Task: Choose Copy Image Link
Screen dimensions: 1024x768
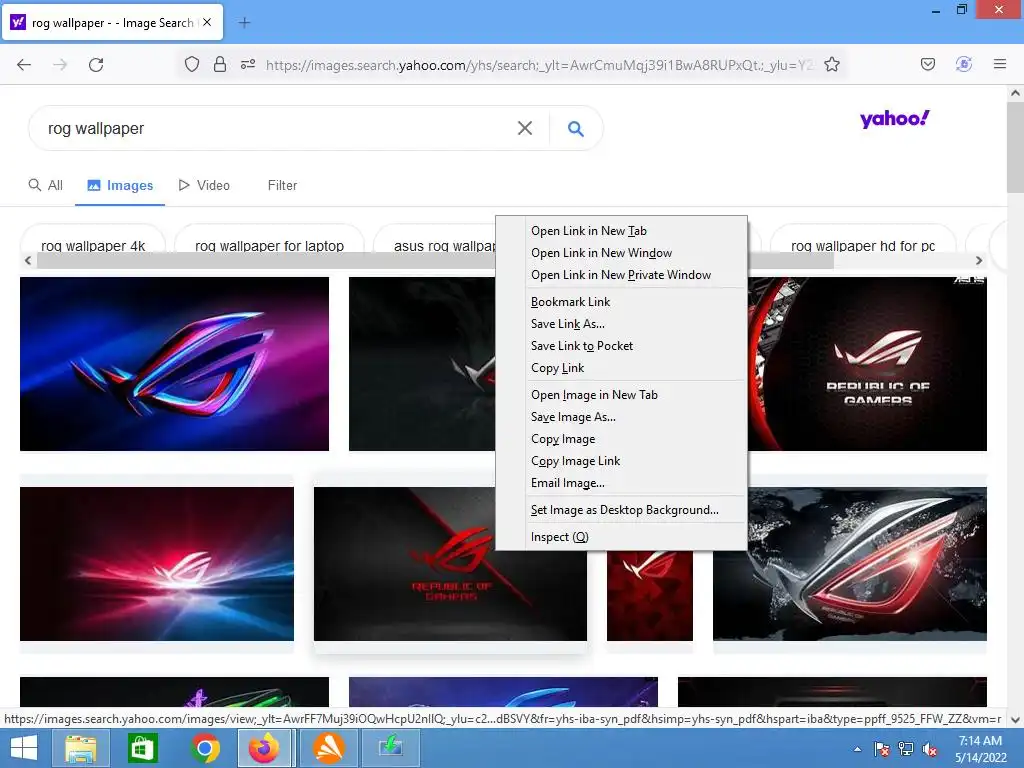Action: point(621,461)
